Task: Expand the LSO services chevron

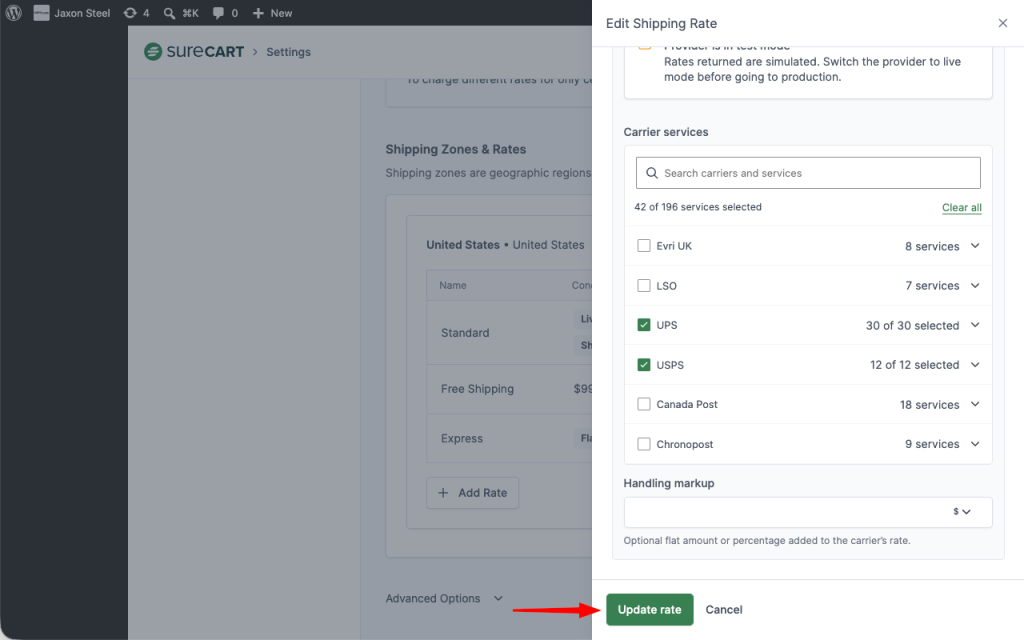Action: tap(975, 285)
